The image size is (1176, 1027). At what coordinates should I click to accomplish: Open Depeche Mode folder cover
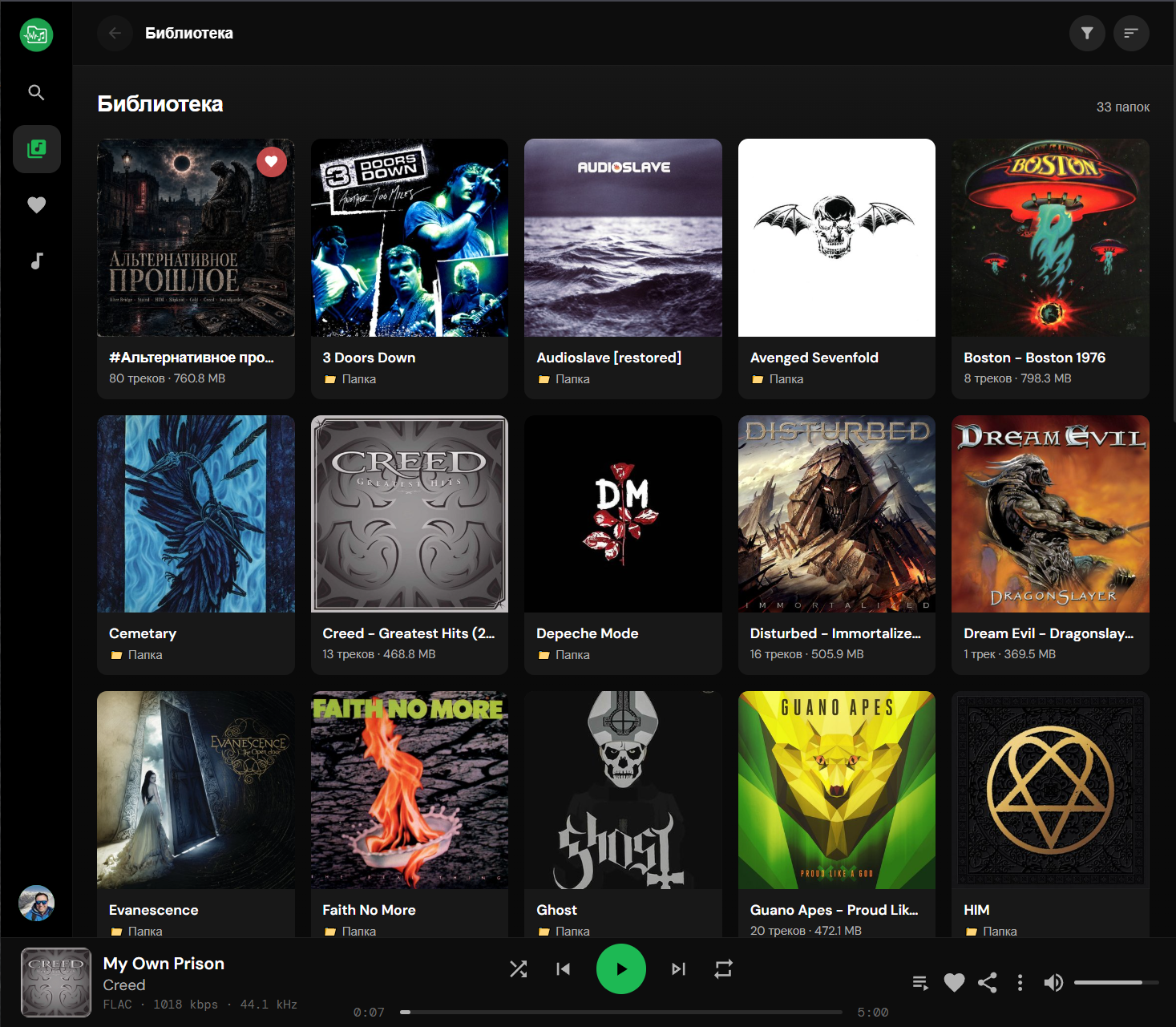coord(623,514)
